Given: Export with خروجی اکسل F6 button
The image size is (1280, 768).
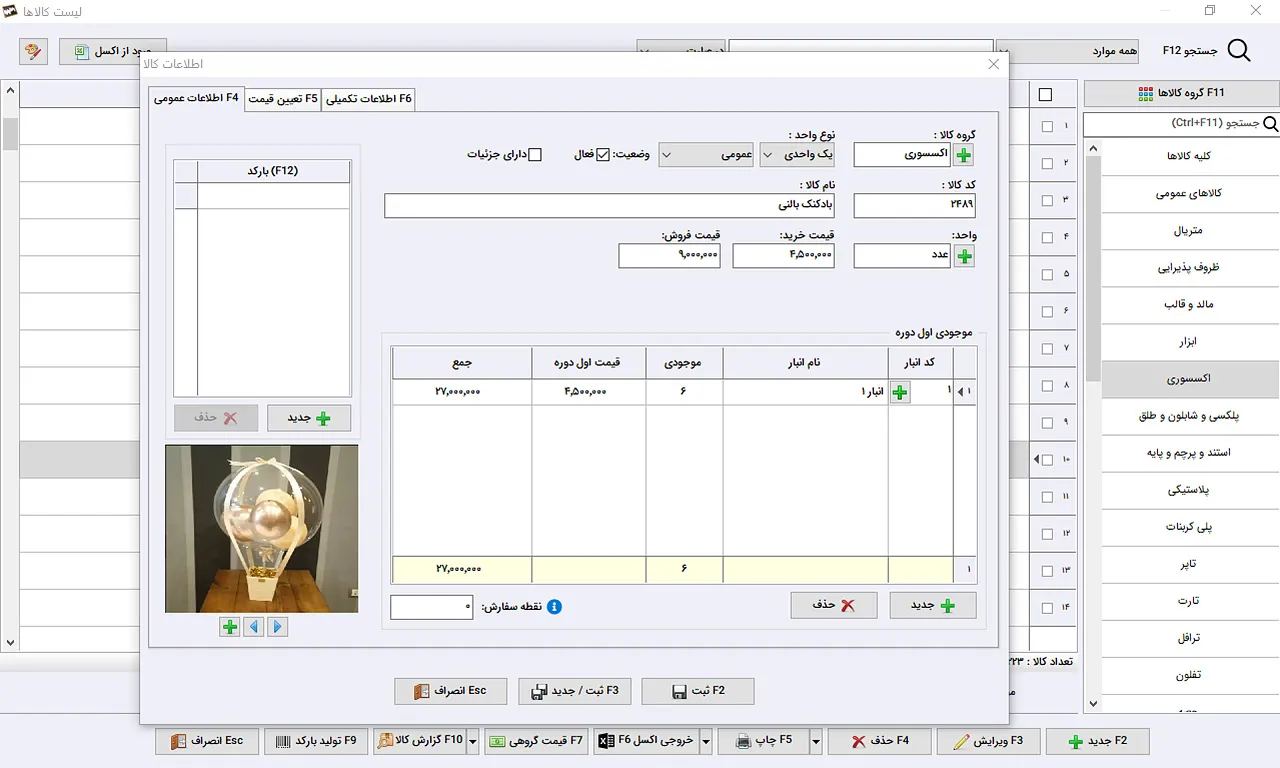Looking at the screenshot, I should [x=646, y=741].
